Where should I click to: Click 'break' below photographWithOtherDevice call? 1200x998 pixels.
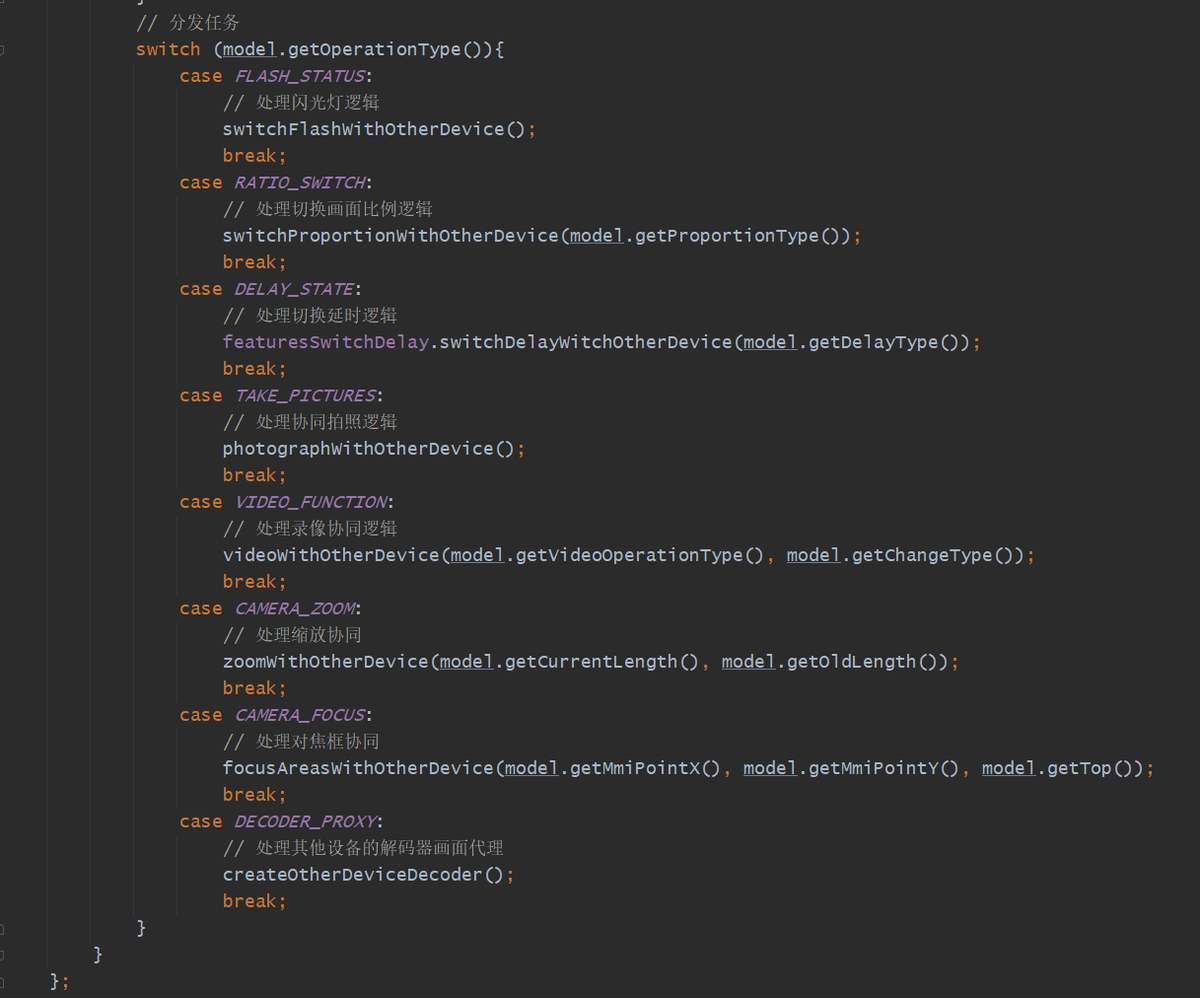(x=250, y=475)
